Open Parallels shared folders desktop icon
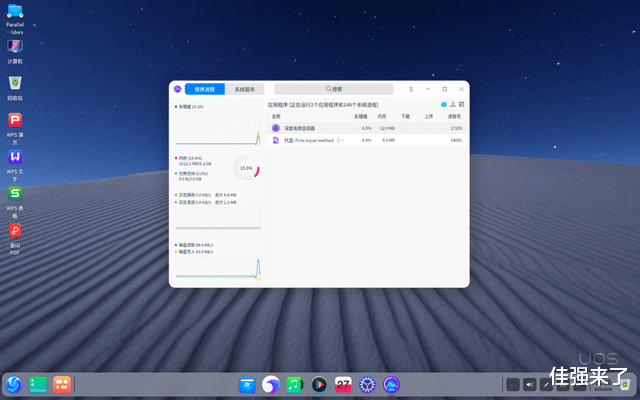The width and height of the screenshot is (640, 400). 15,19
